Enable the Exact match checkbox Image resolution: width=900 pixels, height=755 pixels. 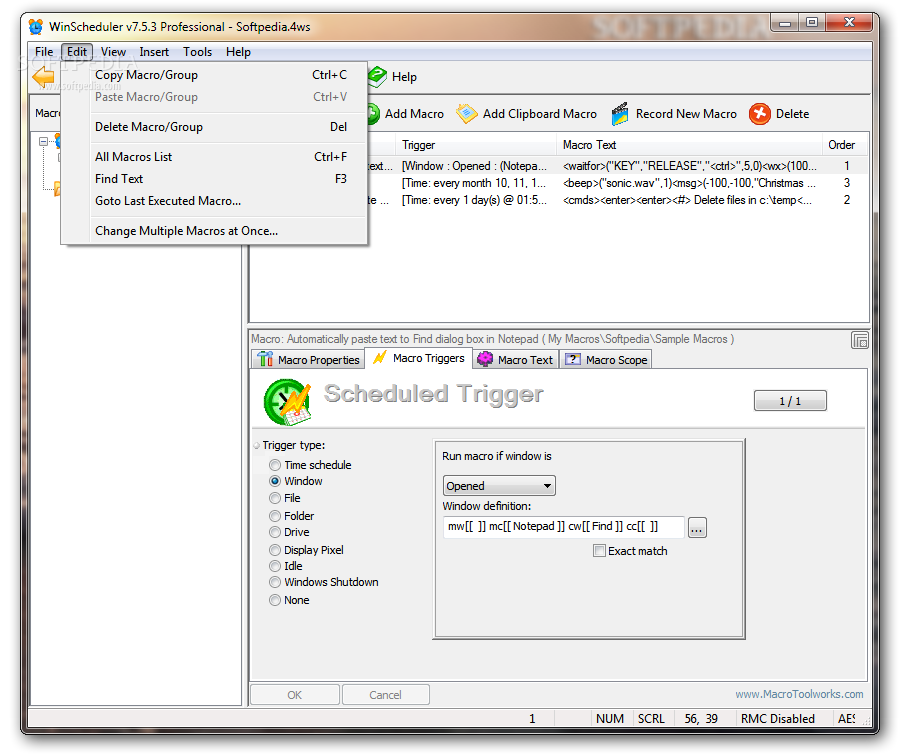coord(599,551)
